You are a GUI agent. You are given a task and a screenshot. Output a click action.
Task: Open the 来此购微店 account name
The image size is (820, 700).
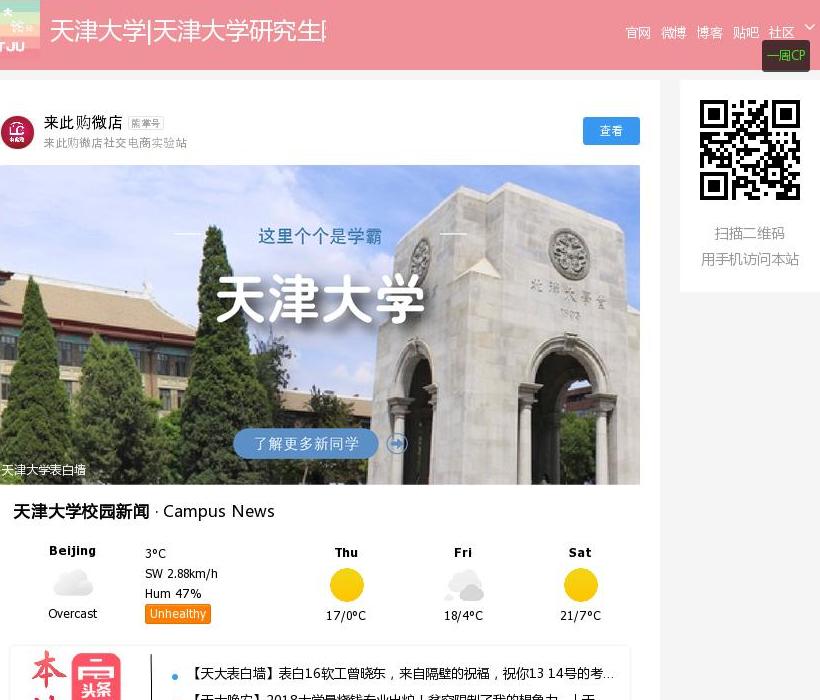point(83,123)
